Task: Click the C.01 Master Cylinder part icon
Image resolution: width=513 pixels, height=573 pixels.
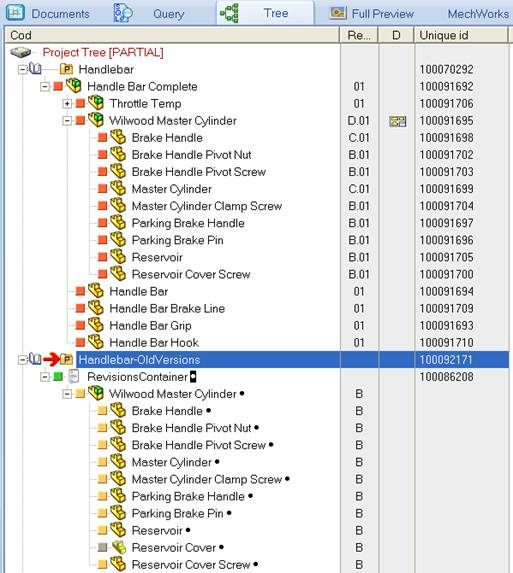Action: [118, 188]
